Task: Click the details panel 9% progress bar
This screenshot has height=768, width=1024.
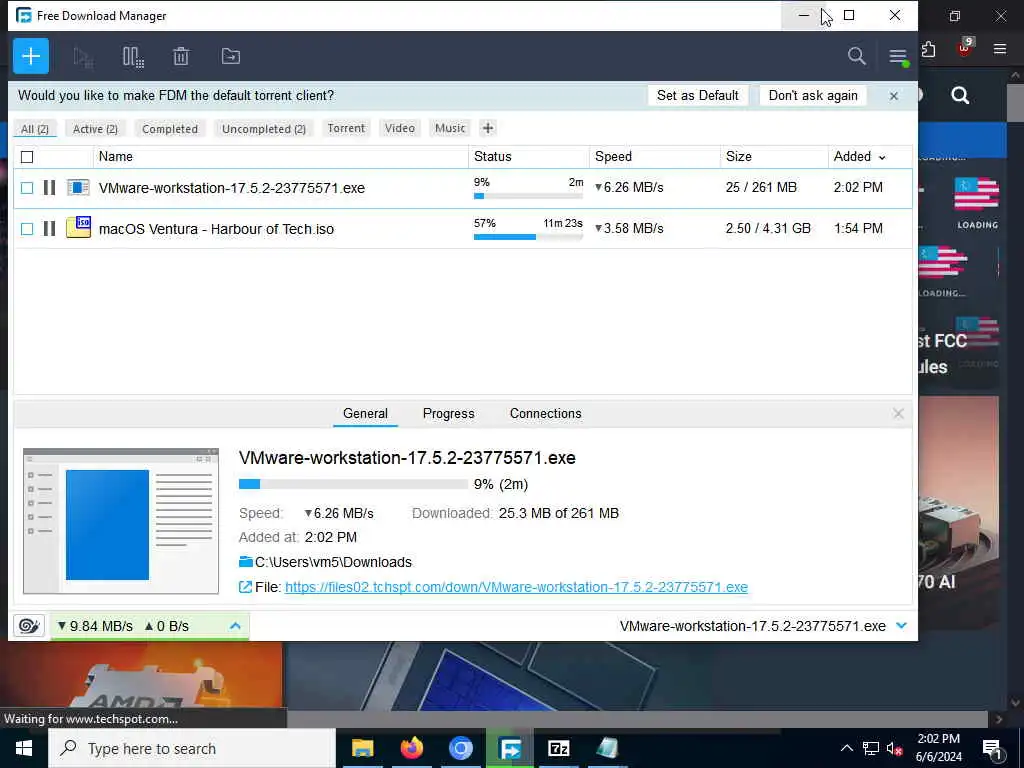Action: point(353,484)
